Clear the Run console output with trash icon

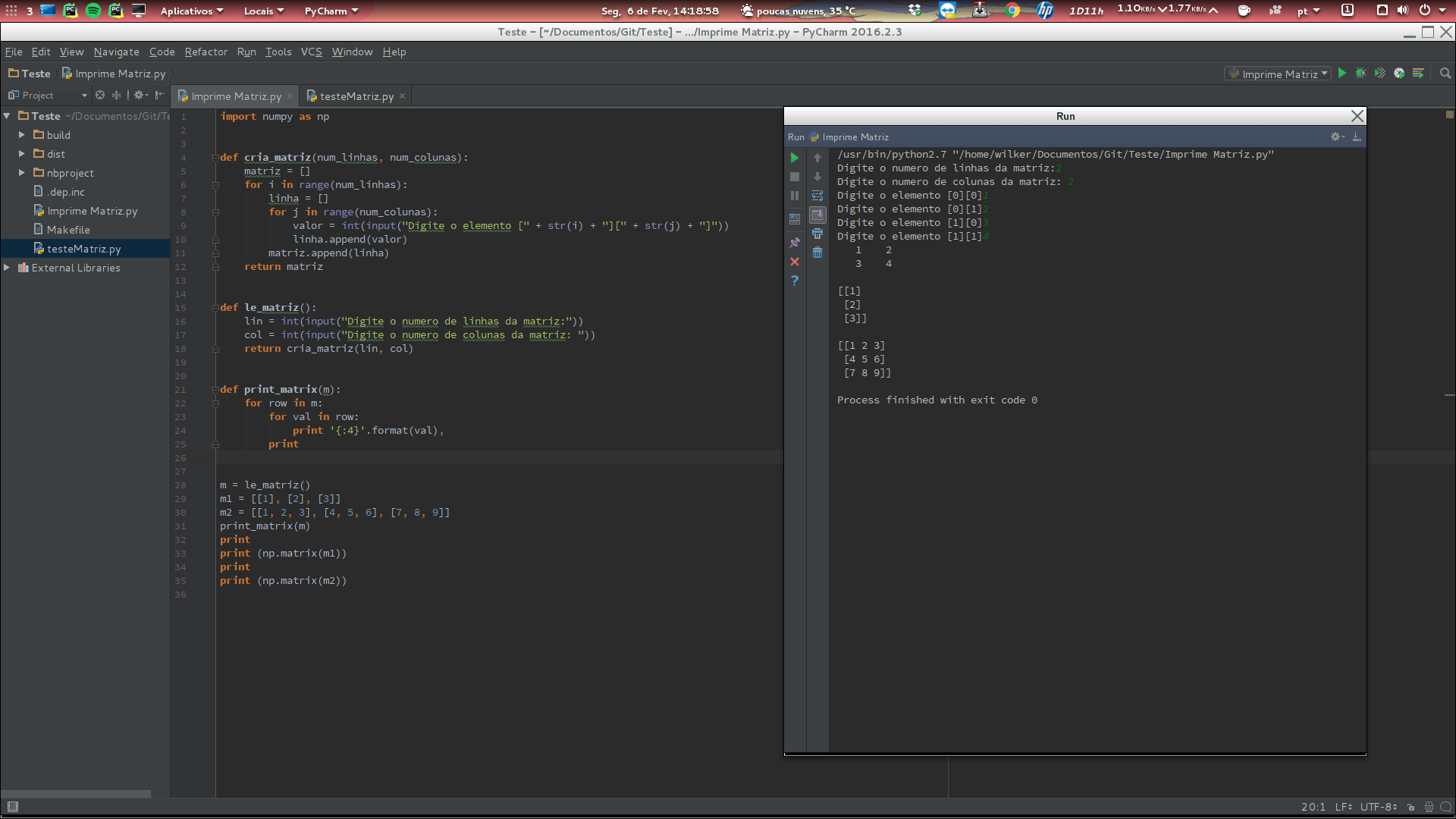click(817, 252)
